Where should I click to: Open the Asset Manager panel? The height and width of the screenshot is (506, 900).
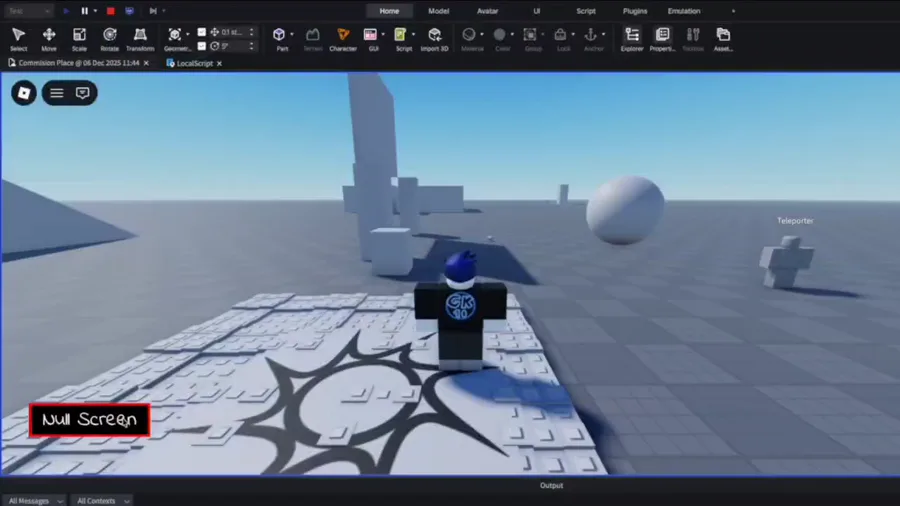point(723,39)
